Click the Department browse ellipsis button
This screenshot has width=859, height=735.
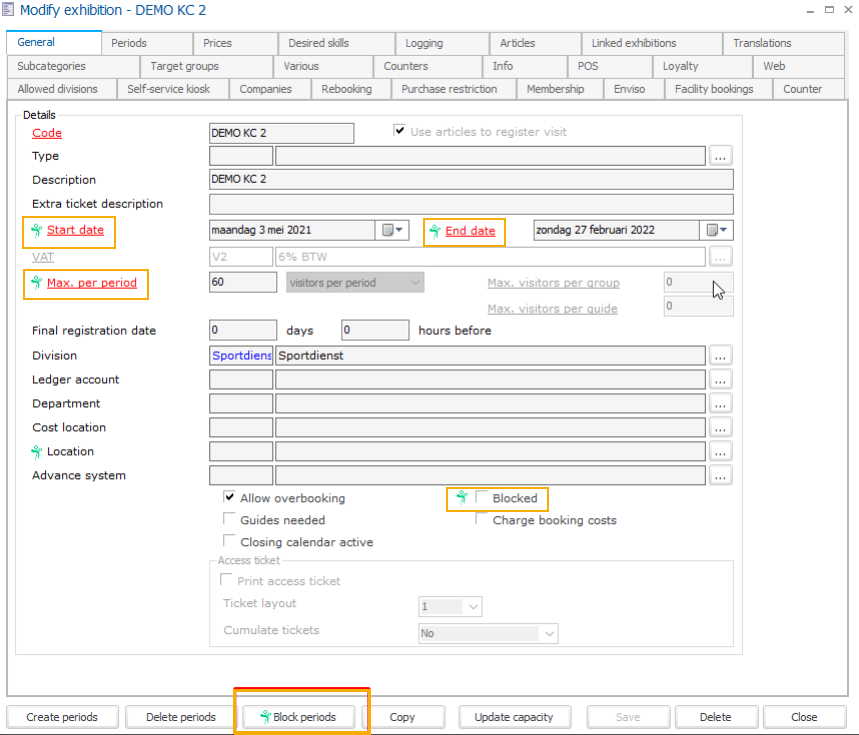[721, 404]
